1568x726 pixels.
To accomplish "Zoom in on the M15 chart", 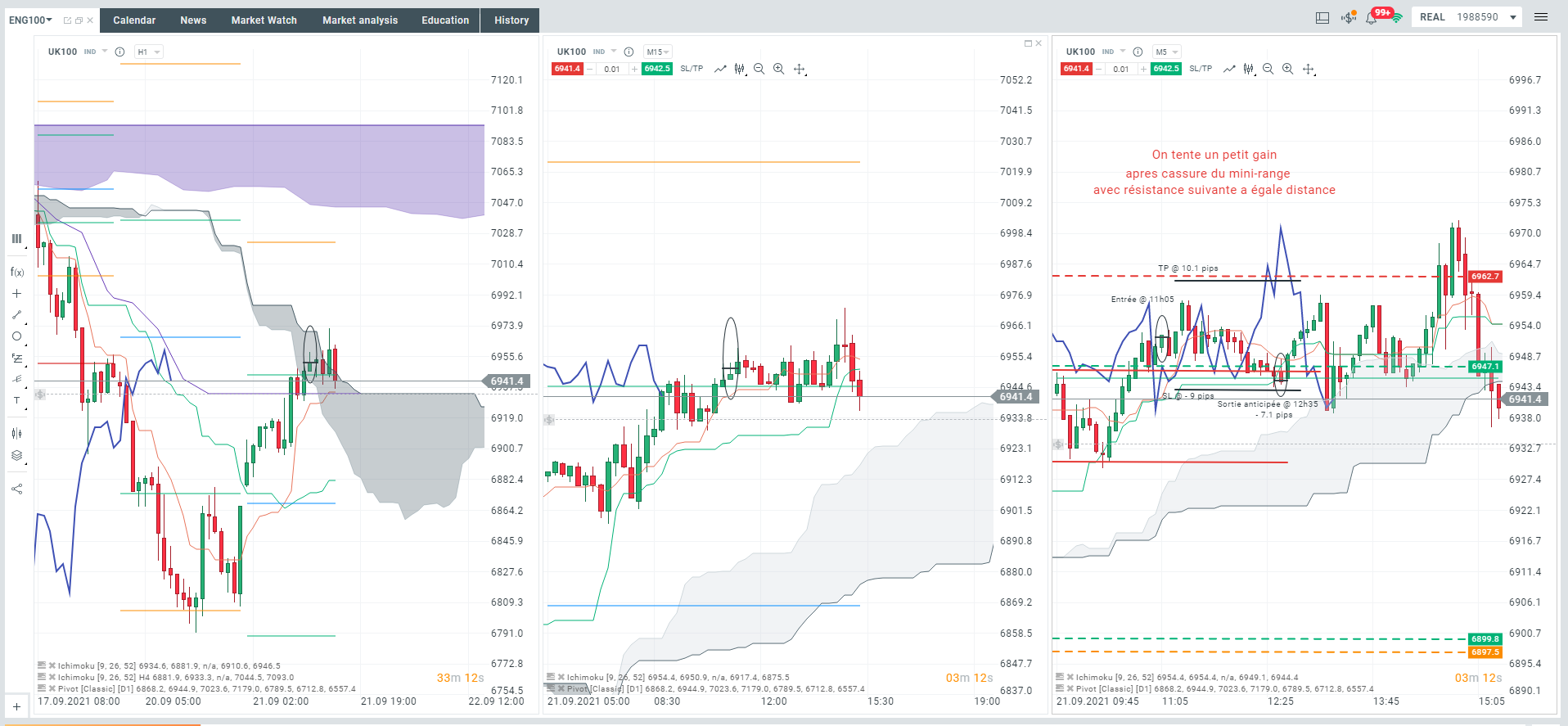I will (778, 69).
